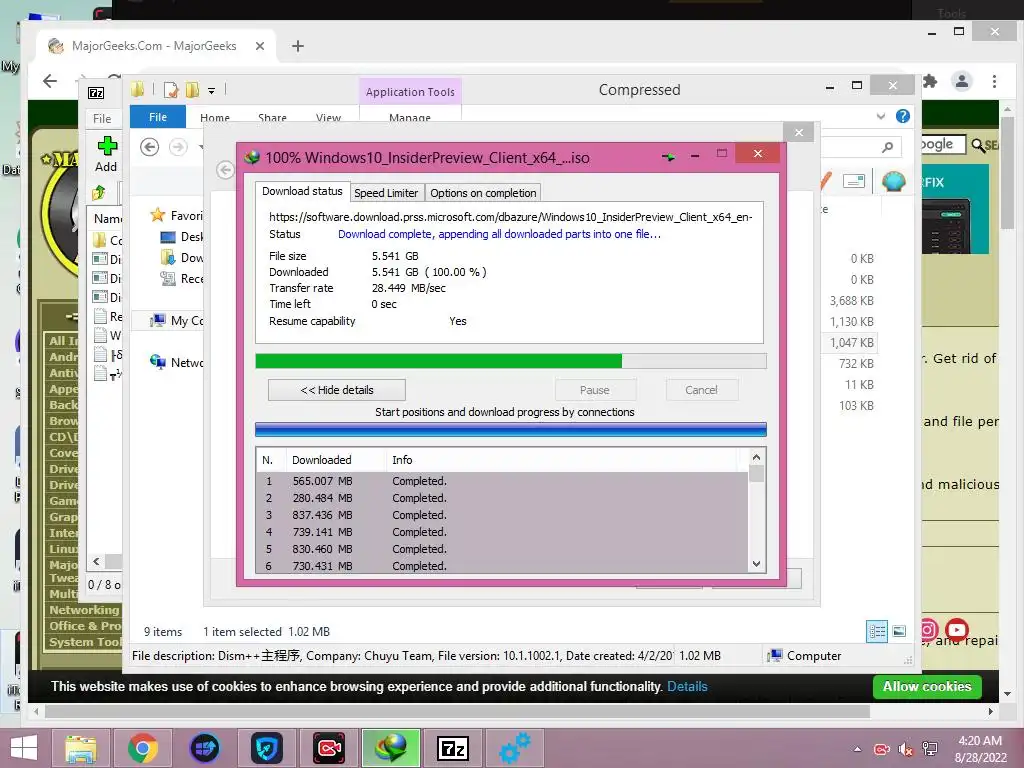Switch Explorer to details view icon
The image size is (1024, 768).
click(x=877, y=631)
